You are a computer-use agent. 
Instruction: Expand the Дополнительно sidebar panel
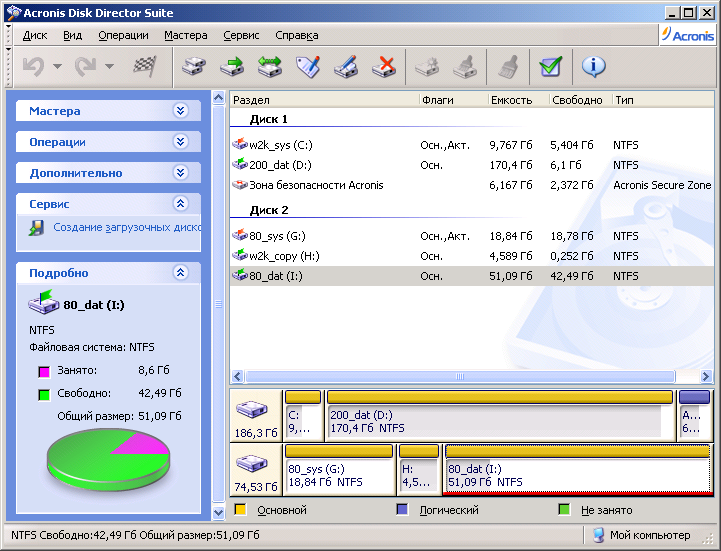[181, 173]
